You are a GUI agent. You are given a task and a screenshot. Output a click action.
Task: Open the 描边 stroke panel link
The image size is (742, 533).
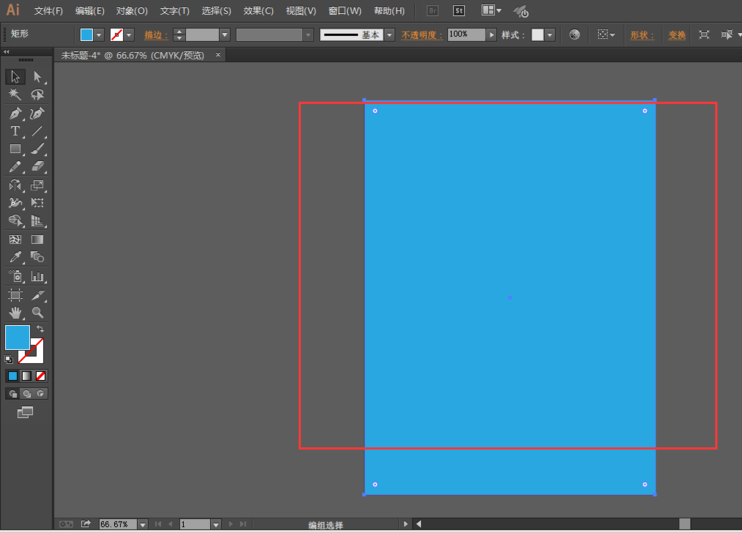coord(156,35)
